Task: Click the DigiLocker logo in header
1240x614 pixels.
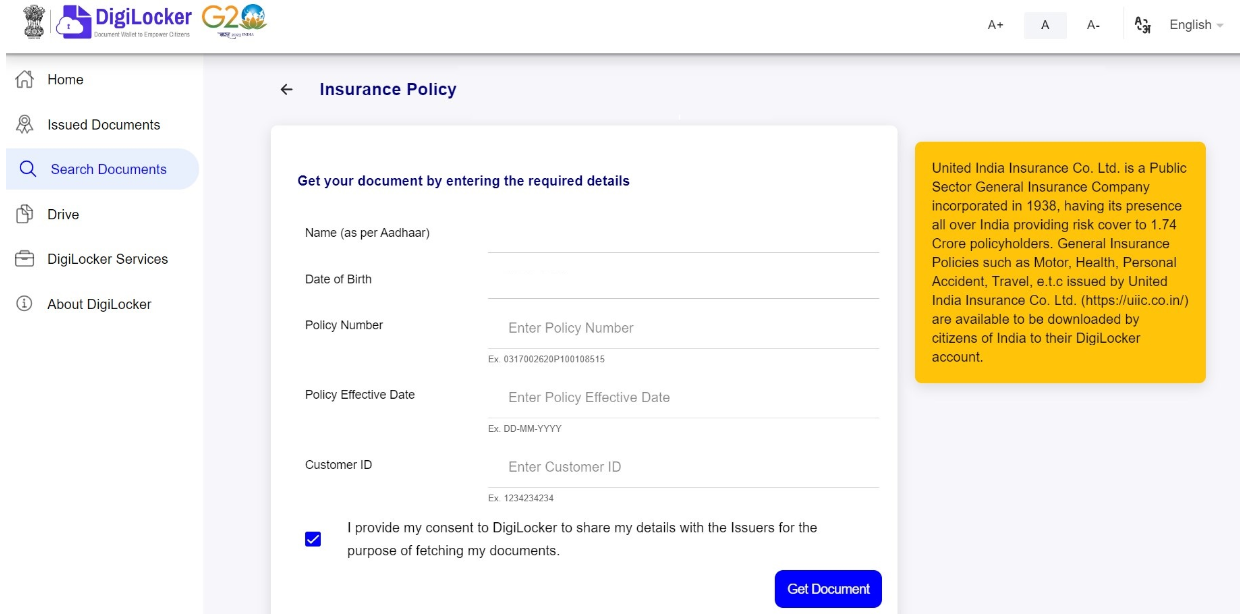Action: 124,21
